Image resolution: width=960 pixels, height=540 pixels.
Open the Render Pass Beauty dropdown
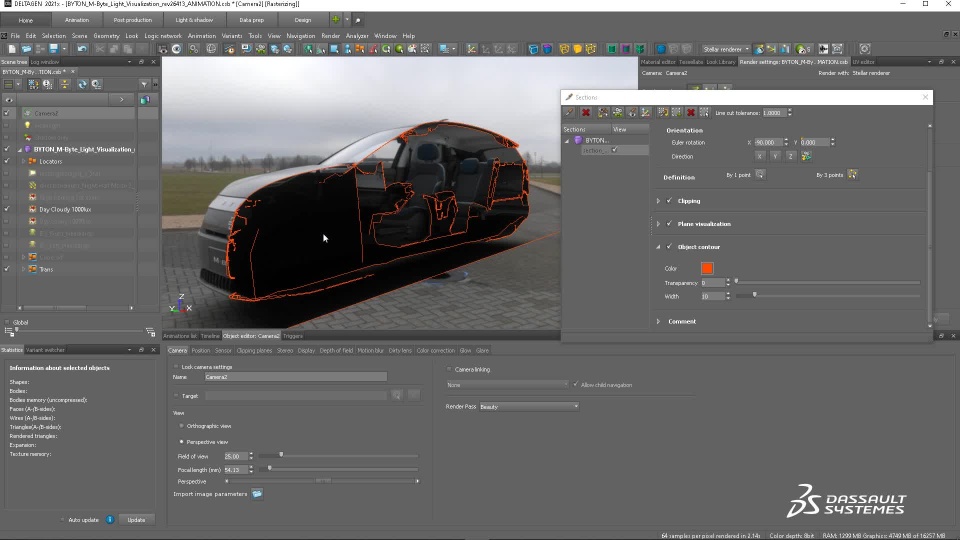[x=528, y=407]
